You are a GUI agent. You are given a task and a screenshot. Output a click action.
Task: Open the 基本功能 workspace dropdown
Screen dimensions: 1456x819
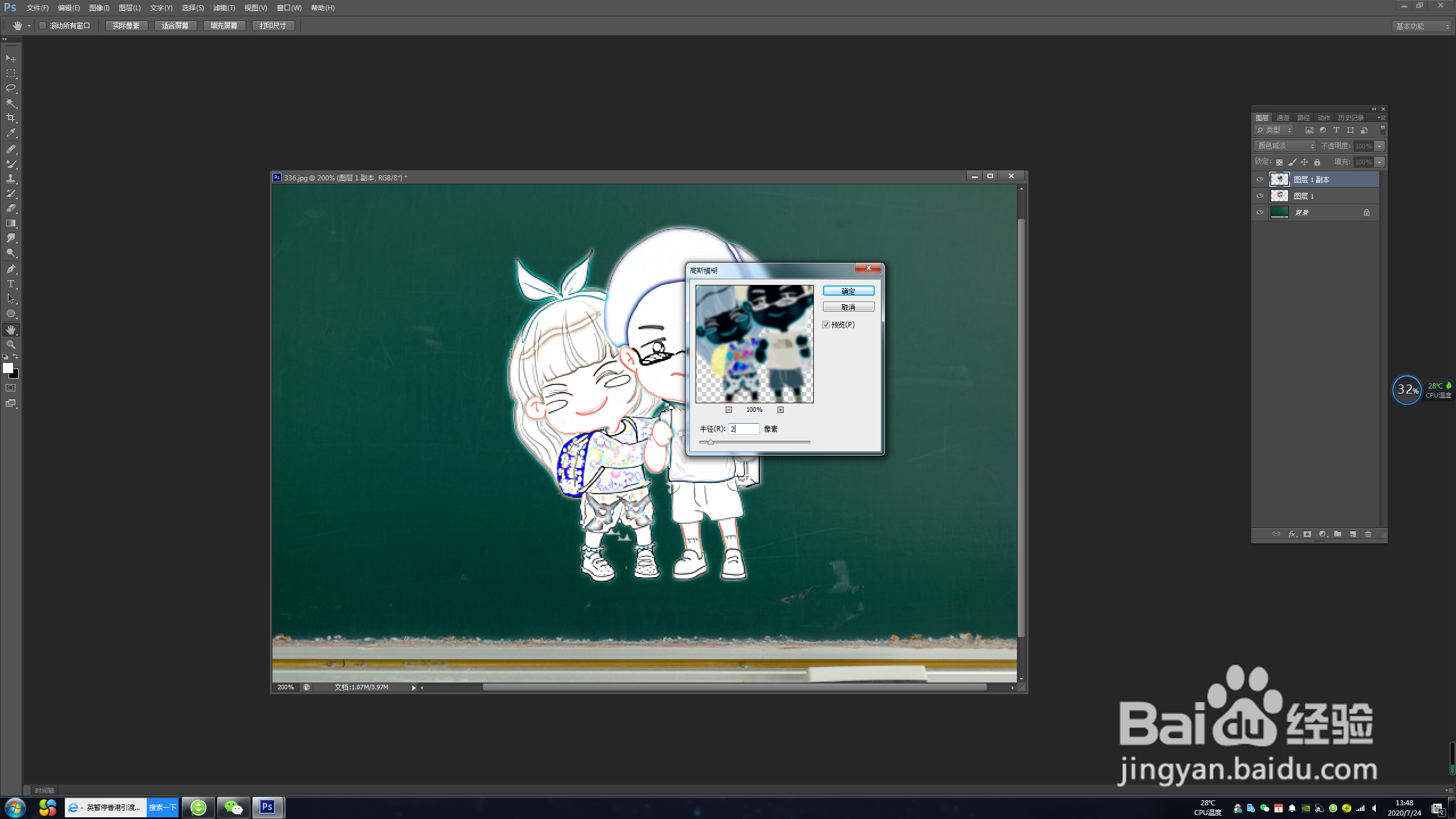tap(1422, 26)
